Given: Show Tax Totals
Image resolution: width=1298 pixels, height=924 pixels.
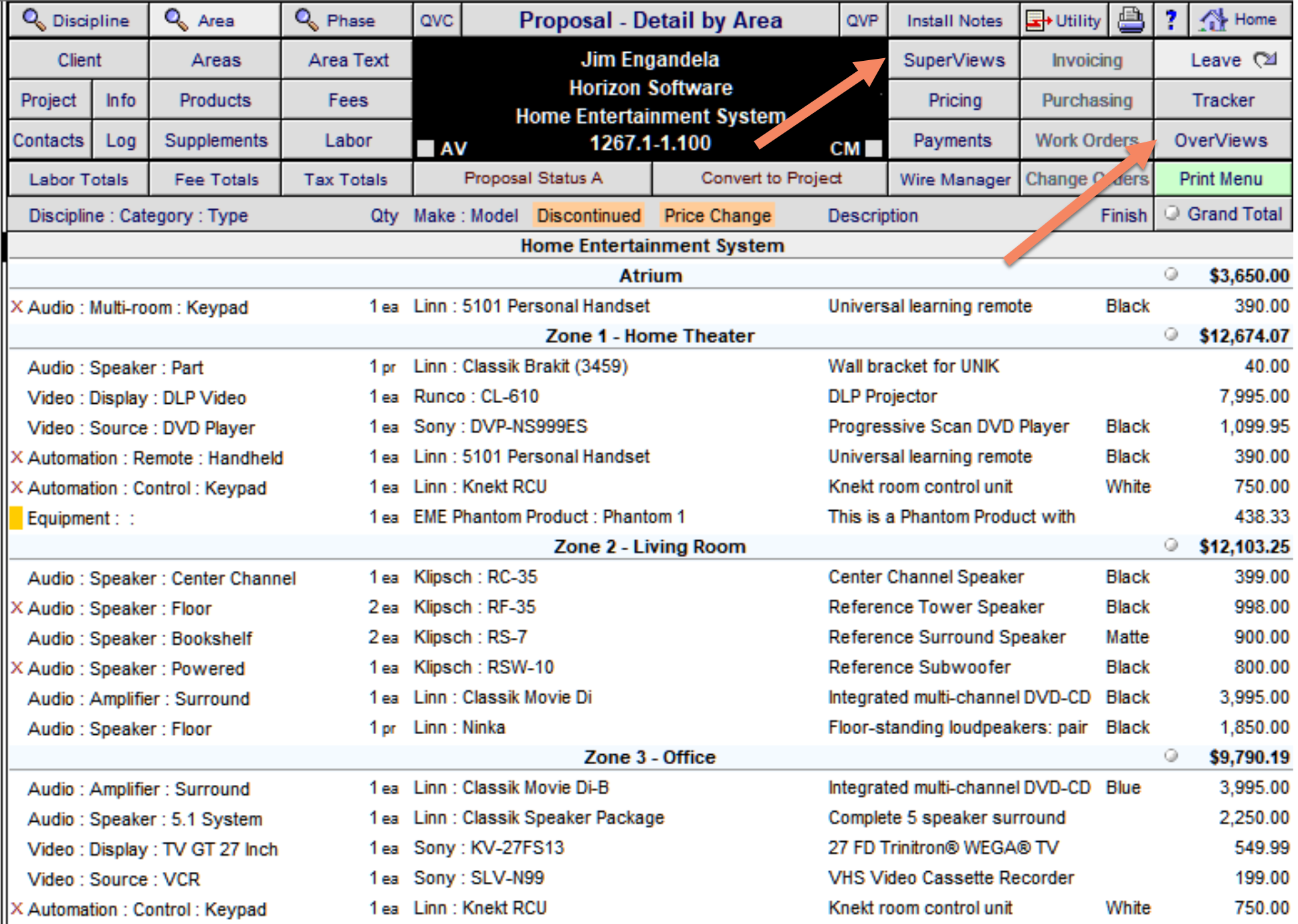Looking at the screenshot, I should (x=346, y=179).
